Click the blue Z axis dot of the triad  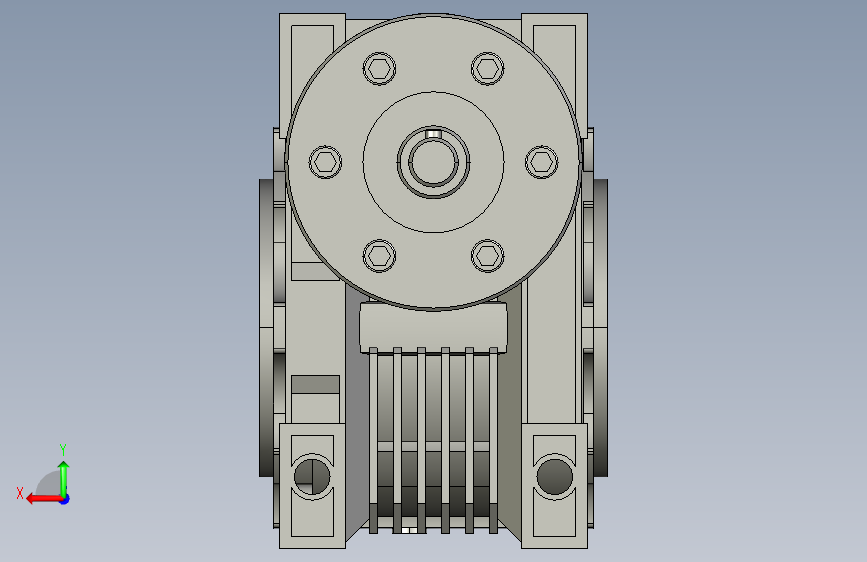[x=65, y=499]
